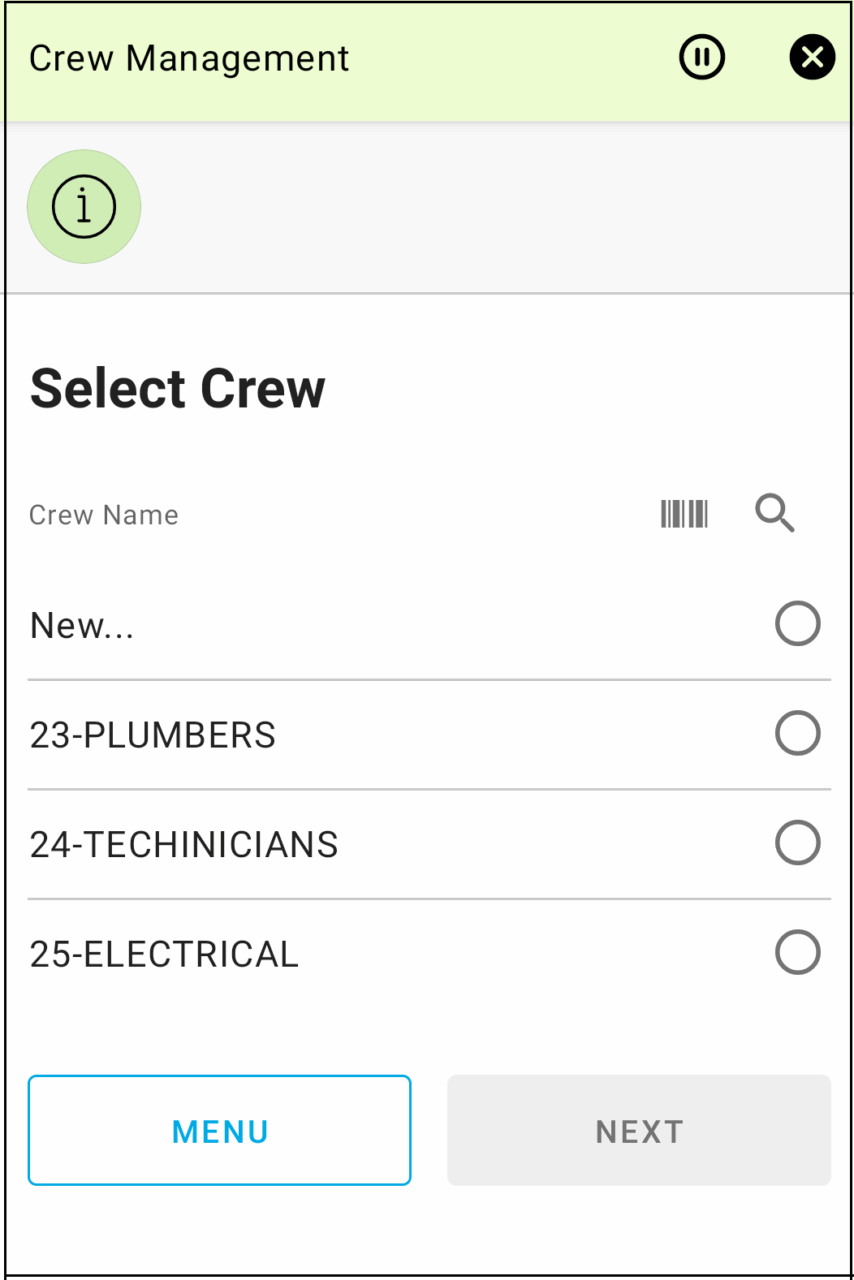Click the Crew Management title text
The height and width of the screenshot is (1280, 854).
coord(189,59)
